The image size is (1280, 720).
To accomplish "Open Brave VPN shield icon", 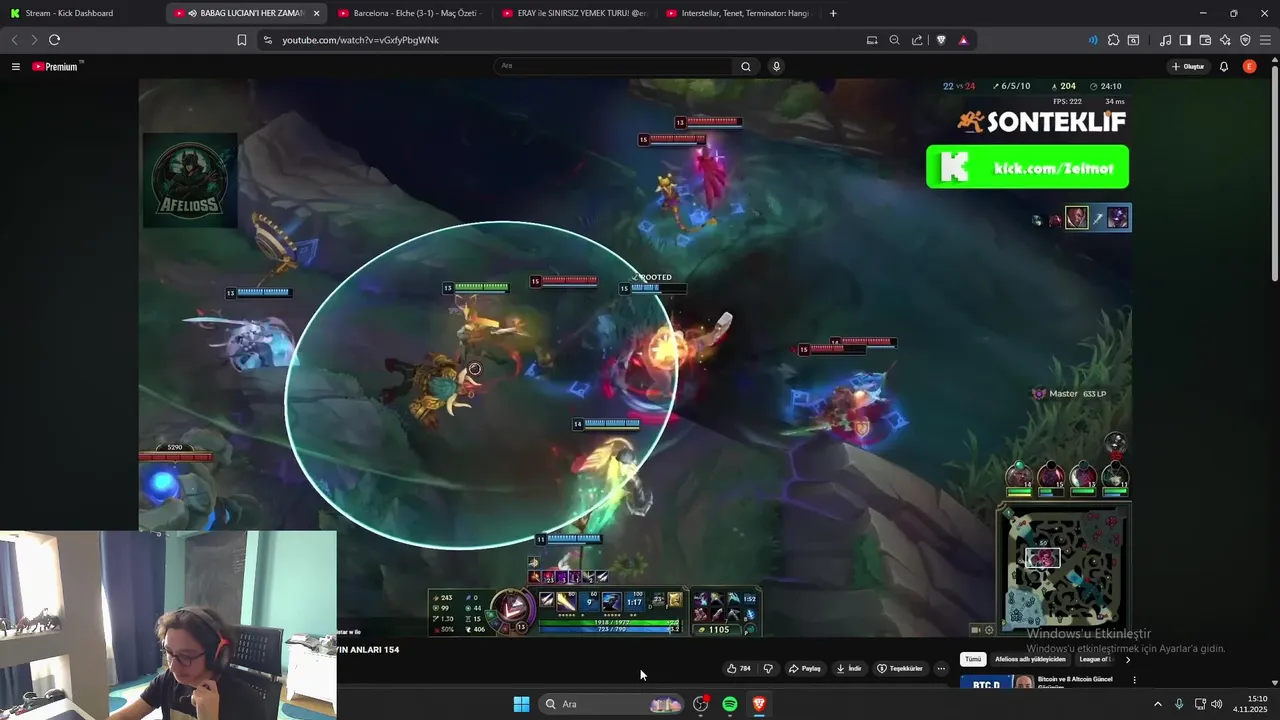I will (x=1245, y=40).
